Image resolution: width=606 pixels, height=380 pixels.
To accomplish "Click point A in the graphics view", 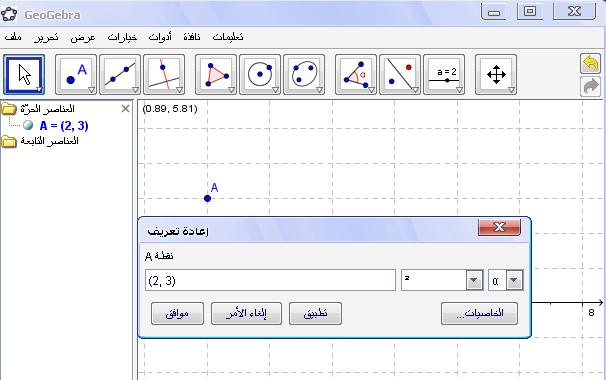I will 208,198.
